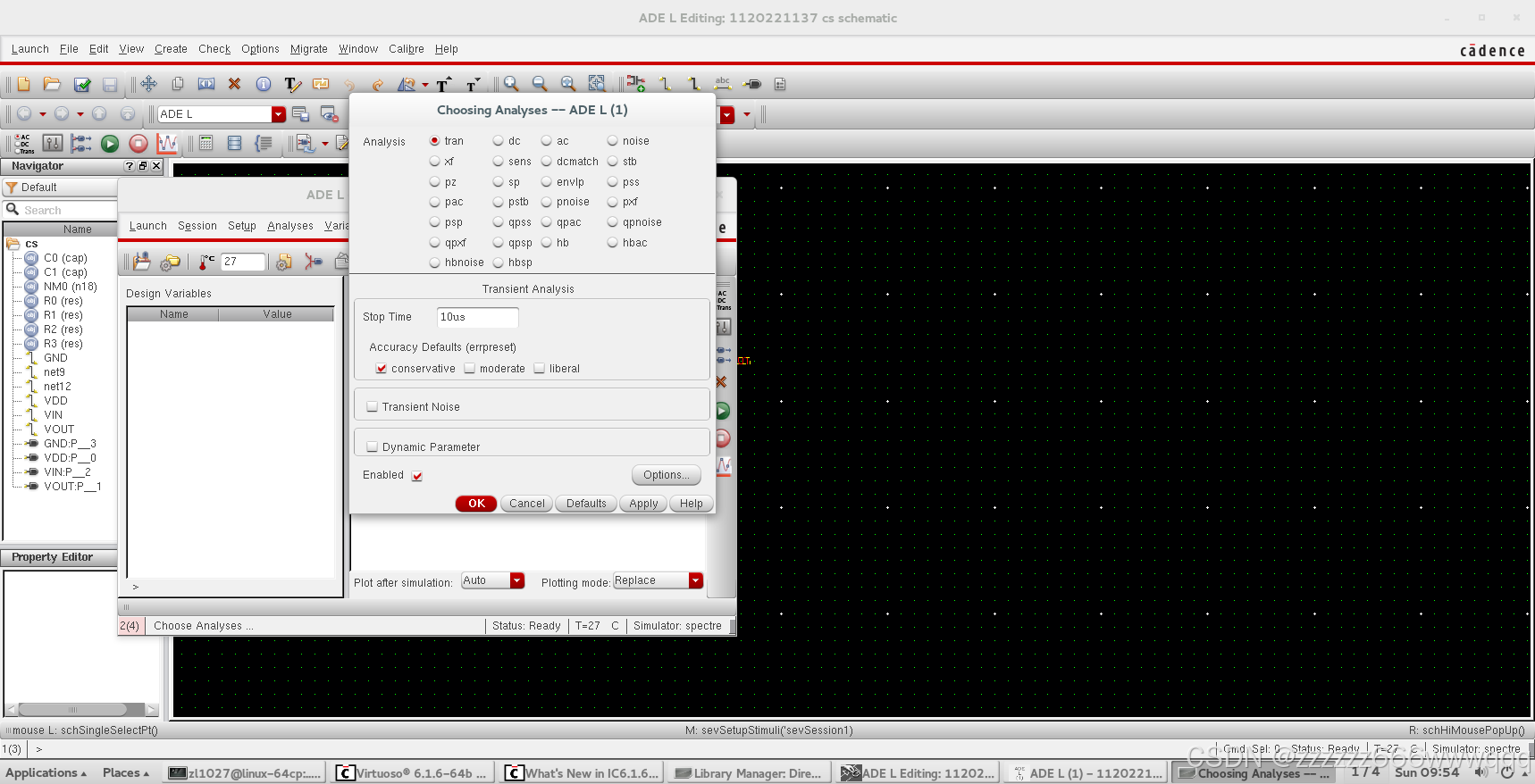Expand the cs tree node in Navigator
Screen dimensions: 1535x784
[x=13, y=244]
